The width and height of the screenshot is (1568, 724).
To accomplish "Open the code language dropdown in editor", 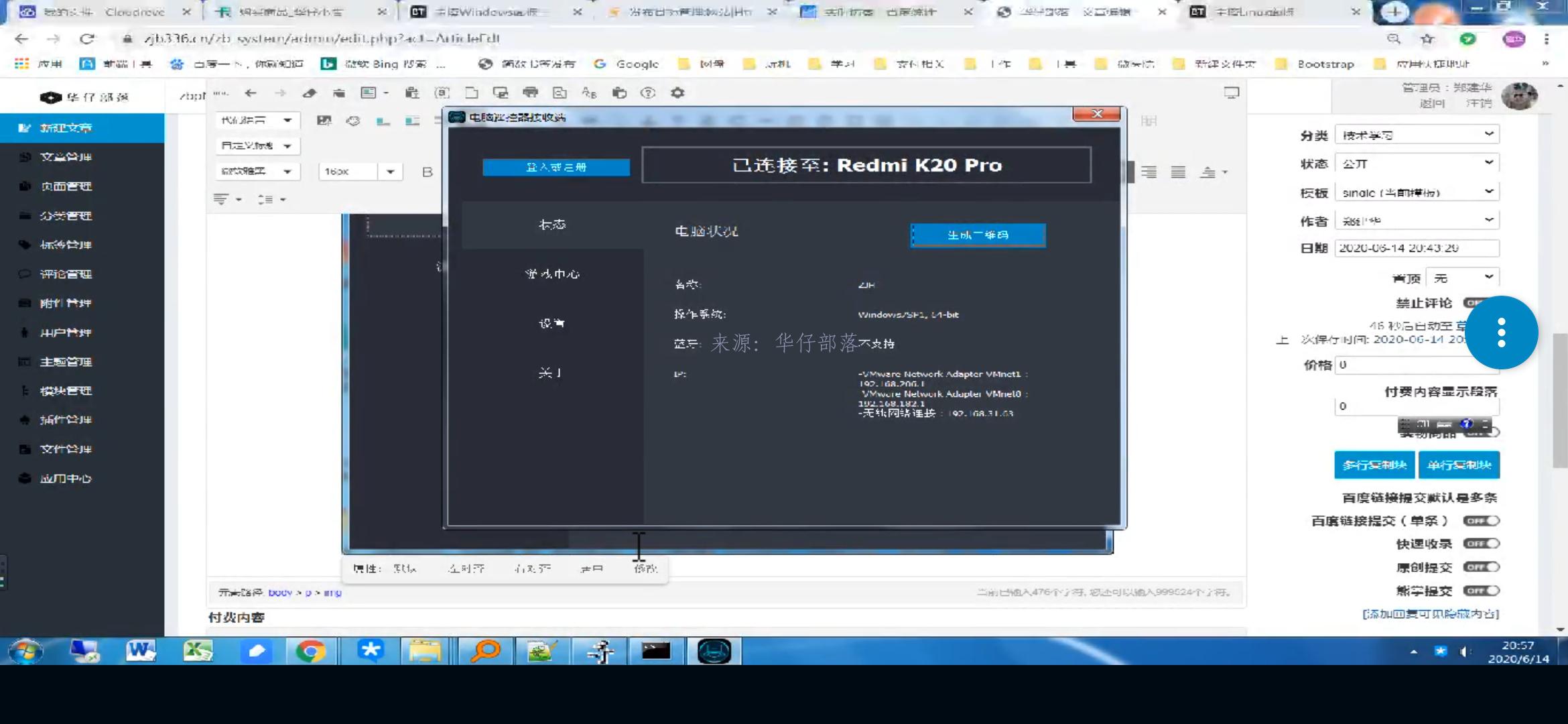I will click(257, 120).
